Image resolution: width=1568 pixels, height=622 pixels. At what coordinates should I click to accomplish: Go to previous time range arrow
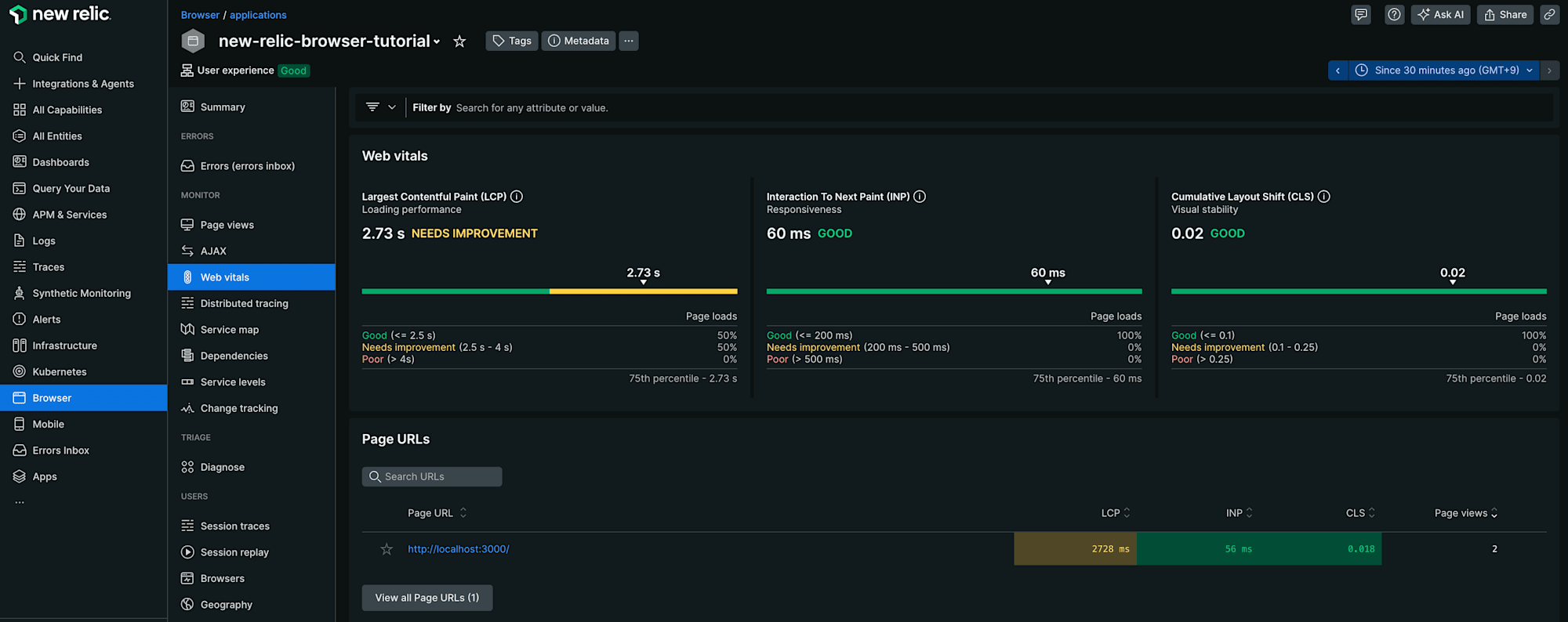click(x=1338, y=71)
